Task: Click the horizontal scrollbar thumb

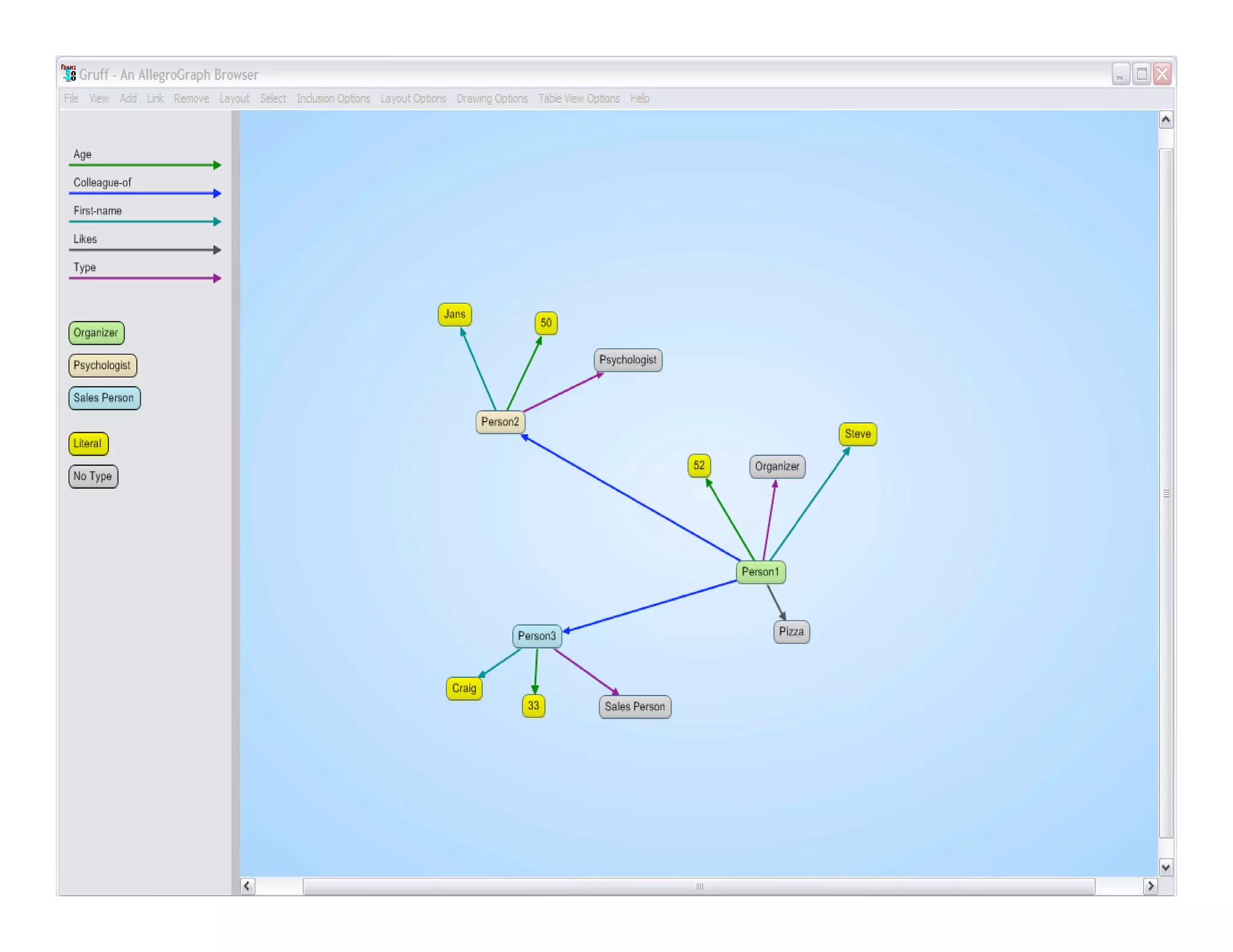Action: [x=698, y=886]
